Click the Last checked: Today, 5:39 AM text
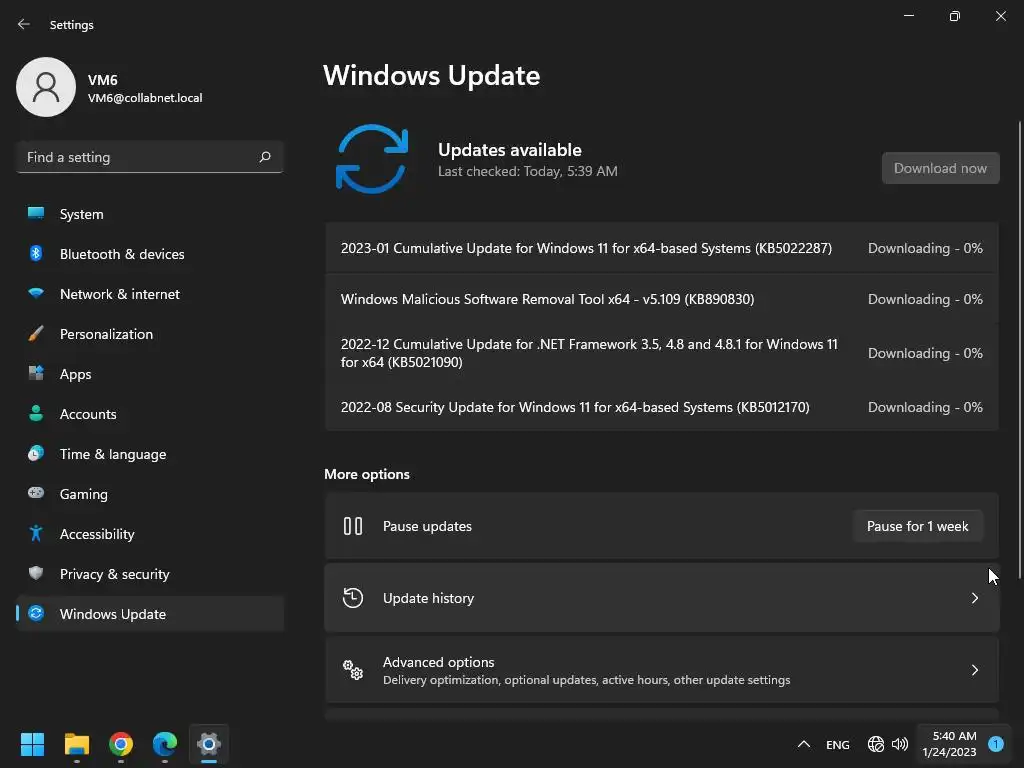Viewport: 1024px width, 768px height. pyautogui.click(x=528, y=171)
